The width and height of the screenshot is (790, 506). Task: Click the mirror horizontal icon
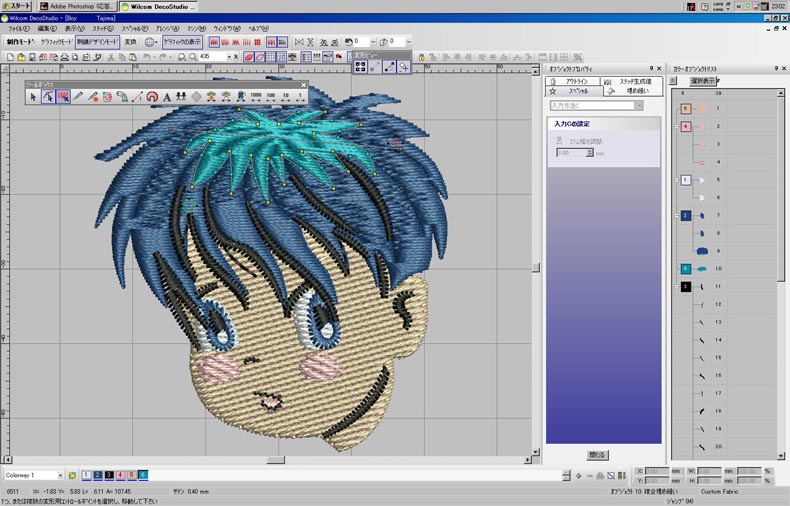click(x=299, y=42)
